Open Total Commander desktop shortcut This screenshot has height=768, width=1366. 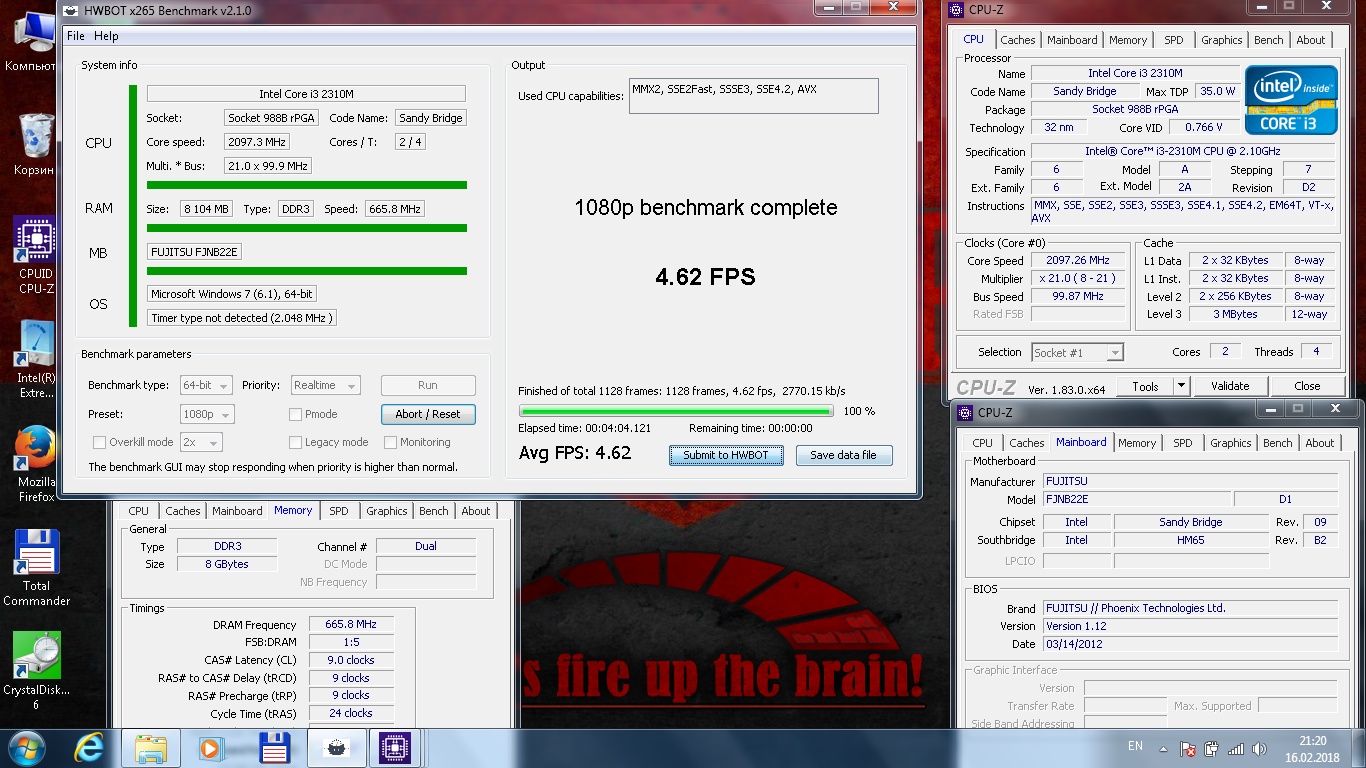pos(36,568)
